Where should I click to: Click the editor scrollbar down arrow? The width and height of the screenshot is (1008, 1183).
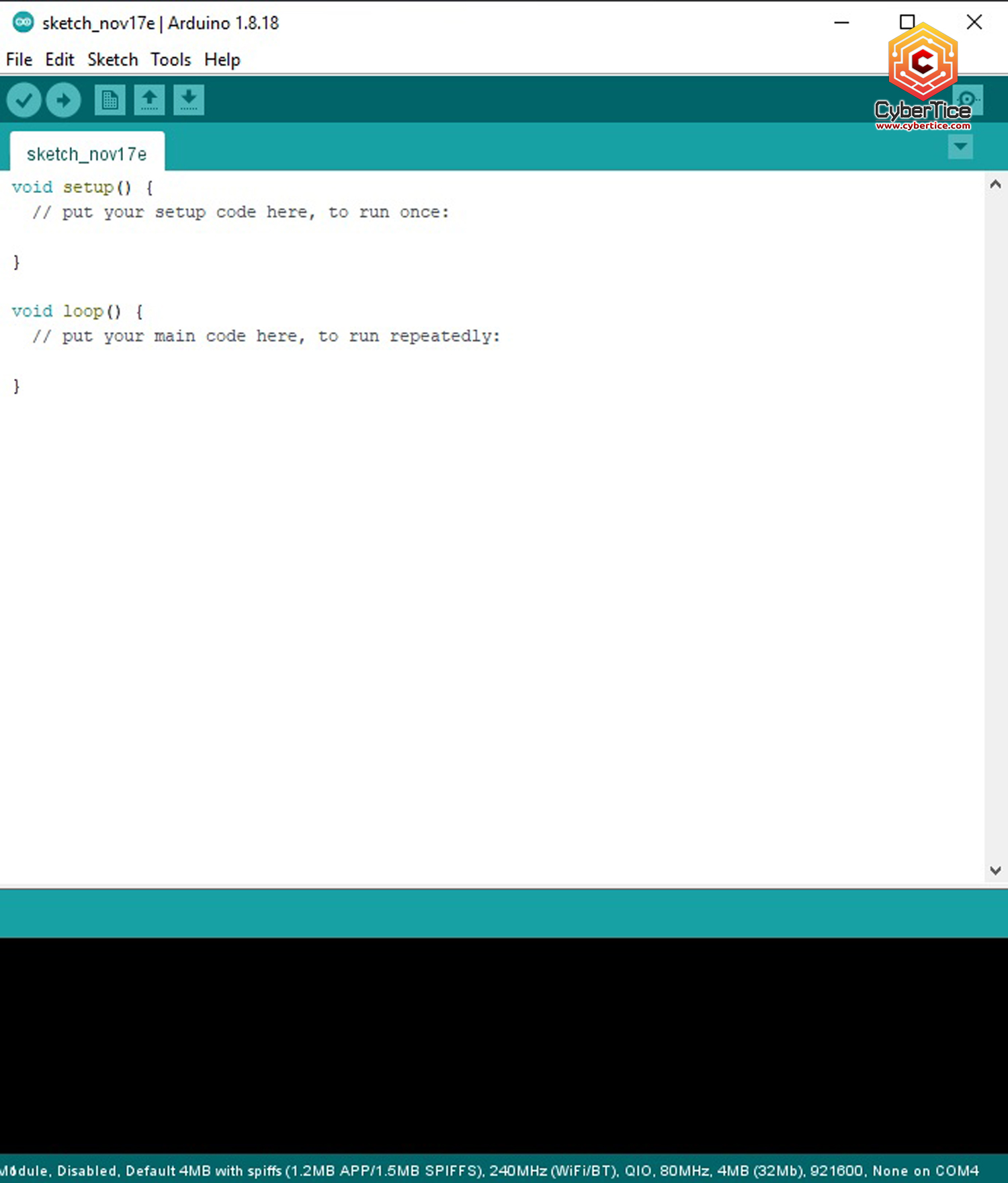coord(995,870)
